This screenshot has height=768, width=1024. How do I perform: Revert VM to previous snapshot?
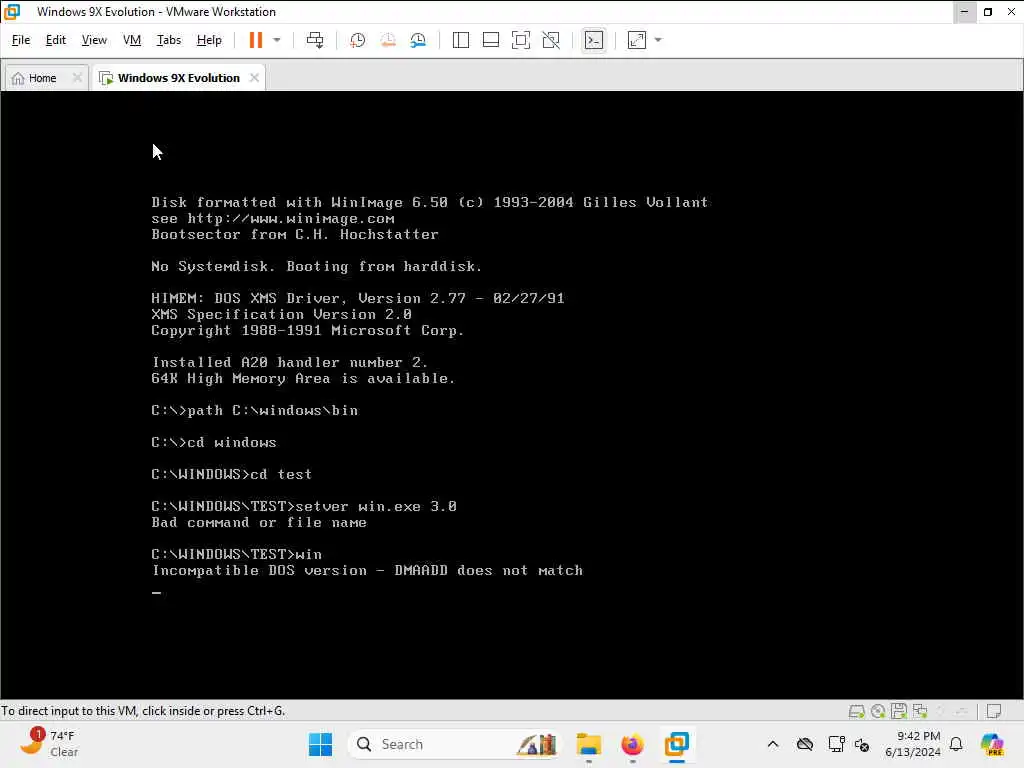(388, 40)
